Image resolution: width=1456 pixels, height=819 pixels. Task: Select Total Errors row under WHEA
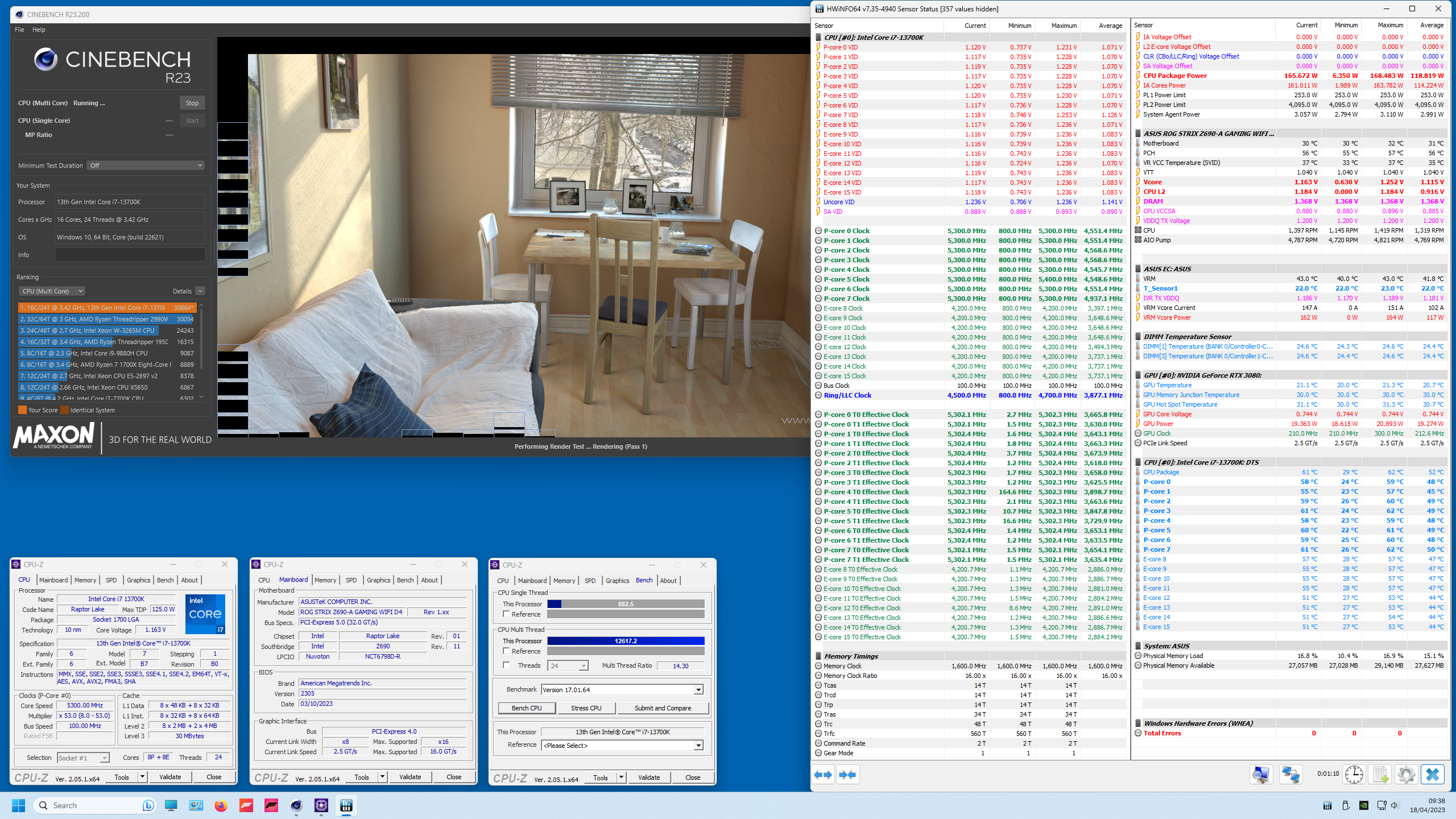[x=1289, y=733]
